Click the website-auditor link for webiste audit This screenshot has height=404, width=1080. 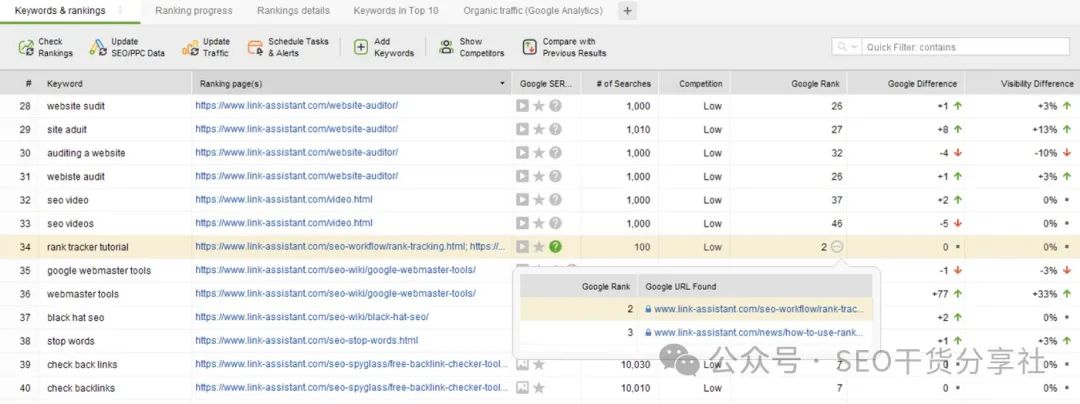click(297, 176)
